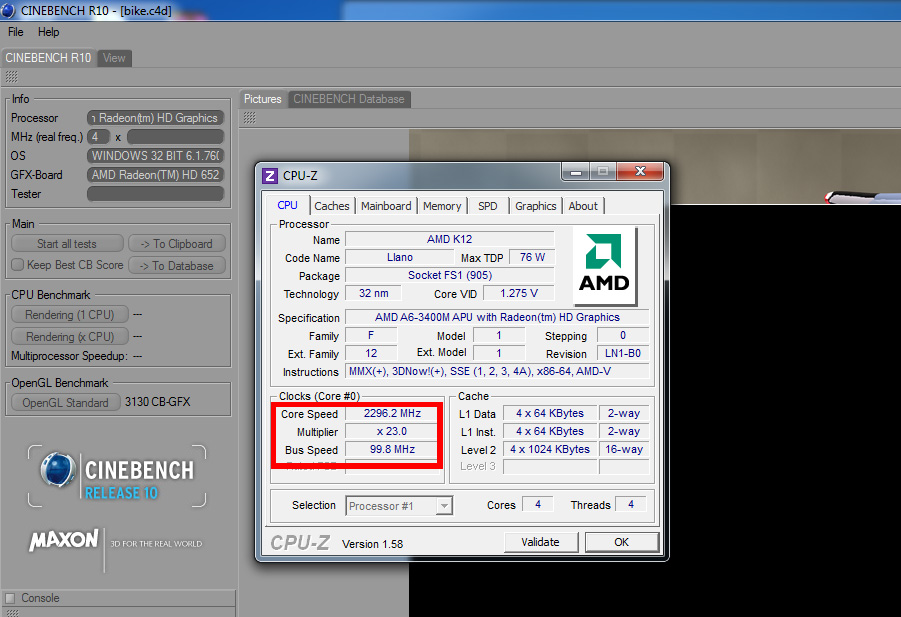
Task: Click the 16-way Level 2 associativity value
Action: (x=624, y=449)
